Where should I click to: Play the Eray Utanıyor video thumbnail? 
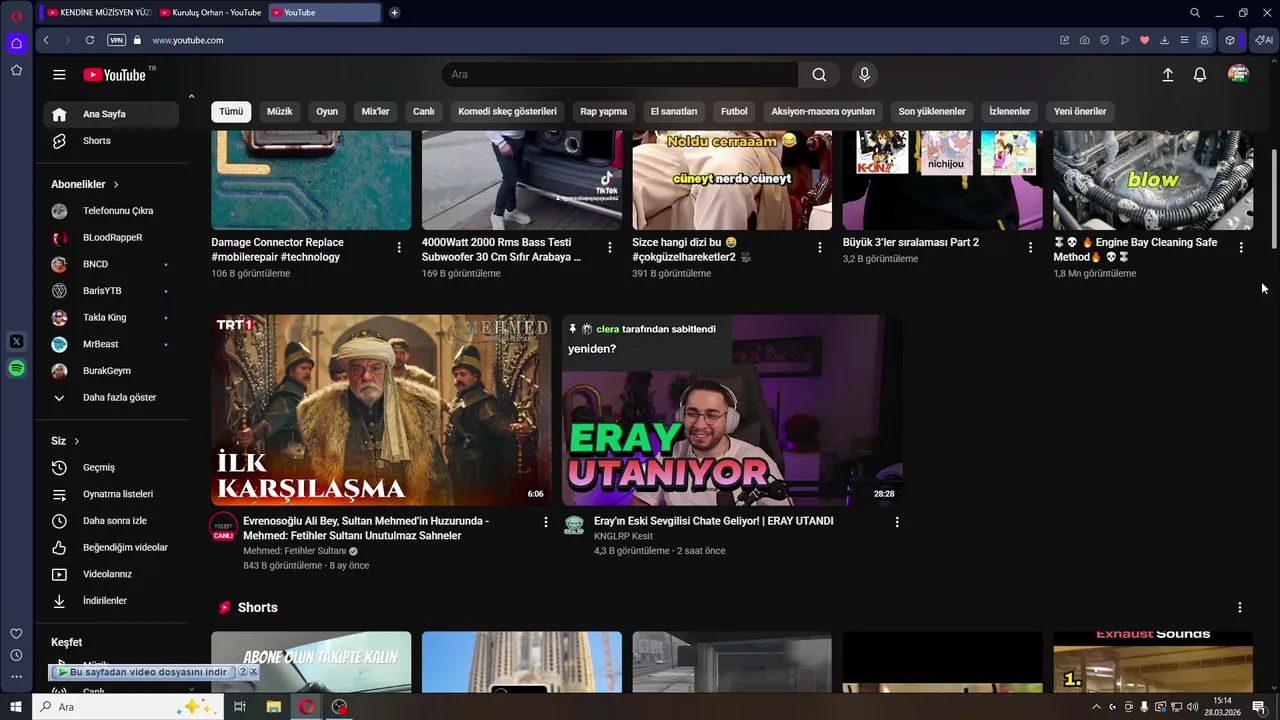point(732,410)
